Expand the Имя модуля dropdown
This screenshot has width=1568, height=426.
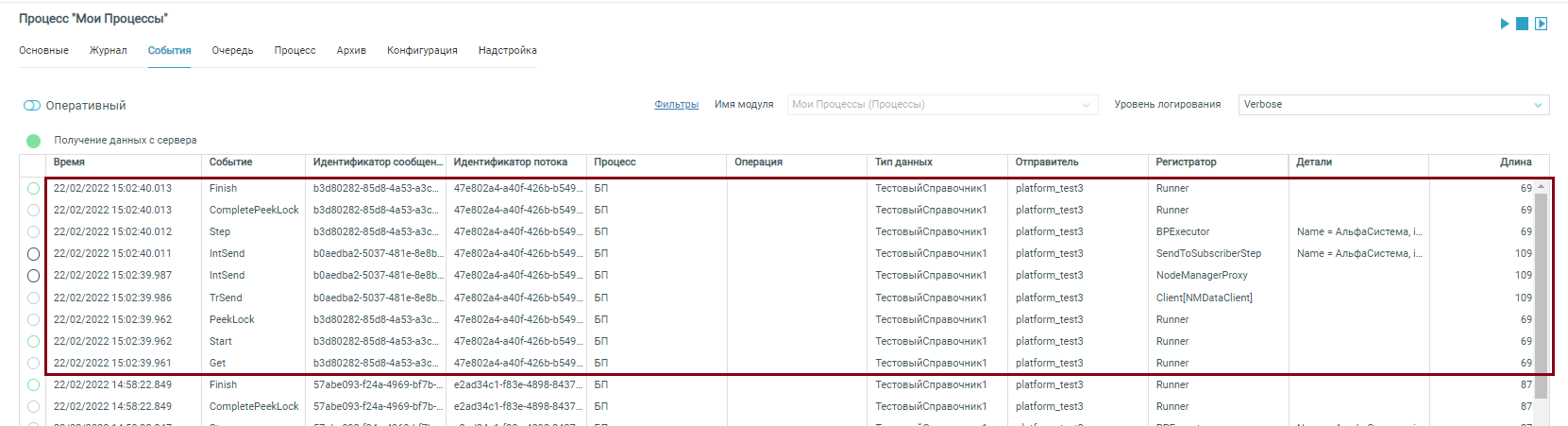click(942, 105)
